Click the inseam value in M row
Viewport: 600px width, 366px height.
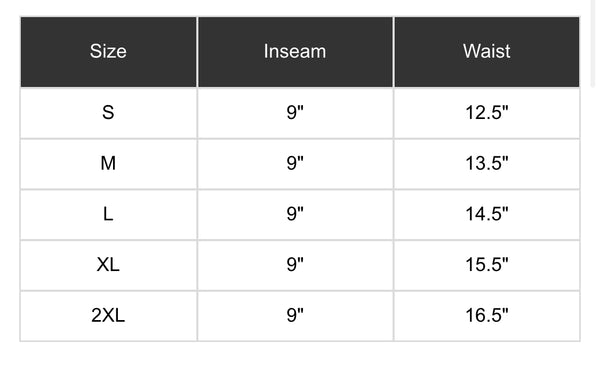tap(295, 164)
